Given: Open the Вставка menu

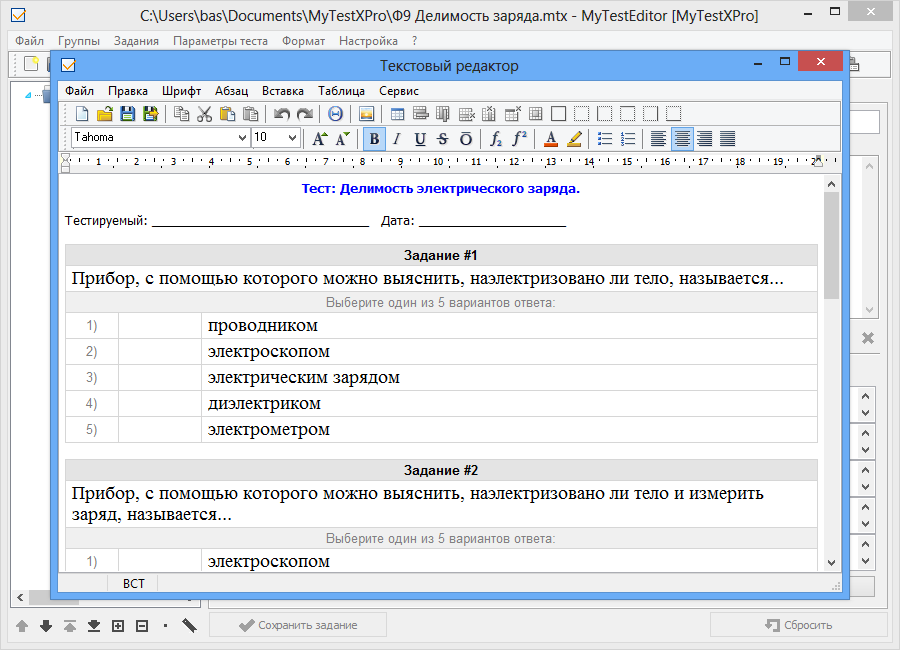Looking at the screenshot, I should [x=282, y=91].
